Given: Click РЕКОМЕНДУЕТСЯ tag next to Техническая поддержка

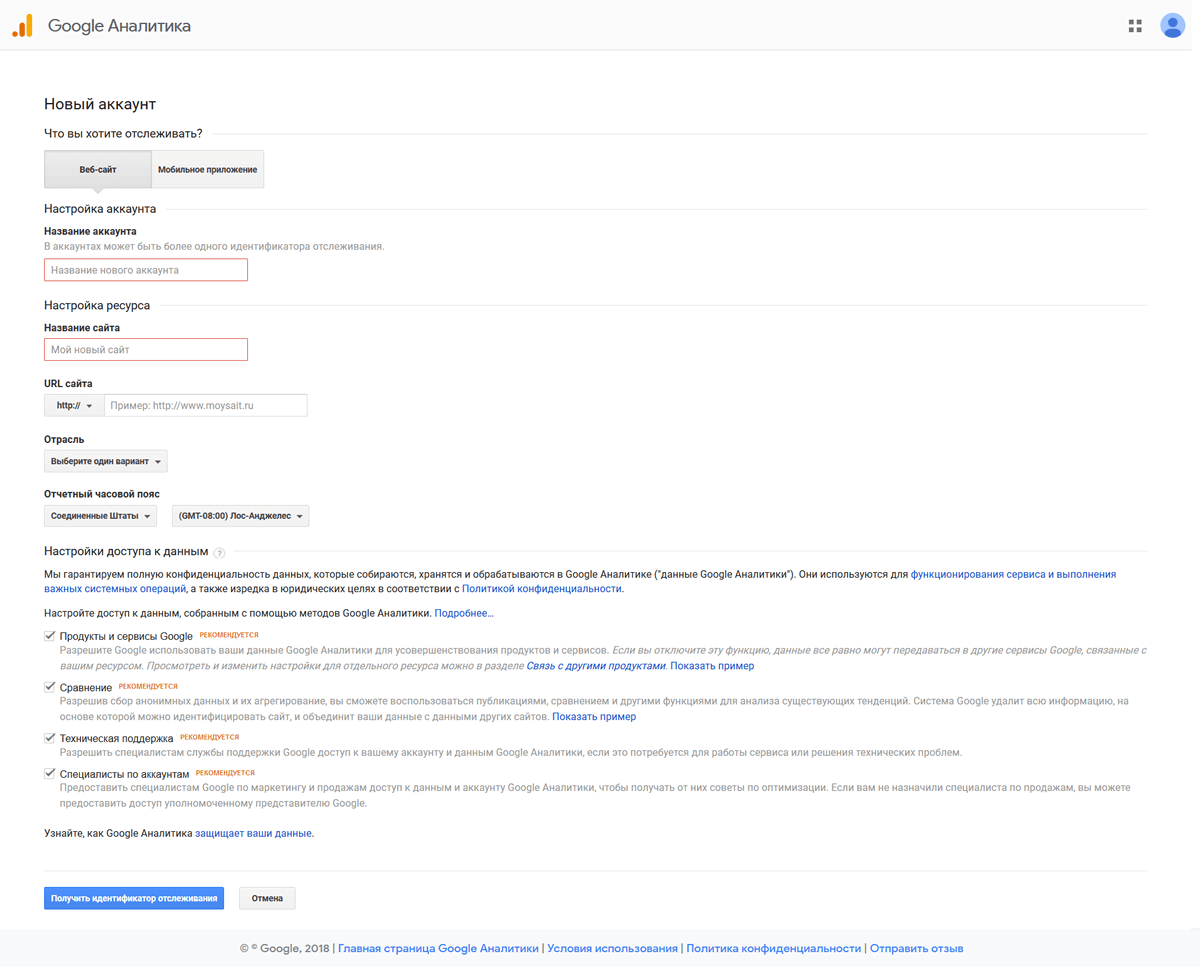Looking at the screenshot, I should (210, 737).
